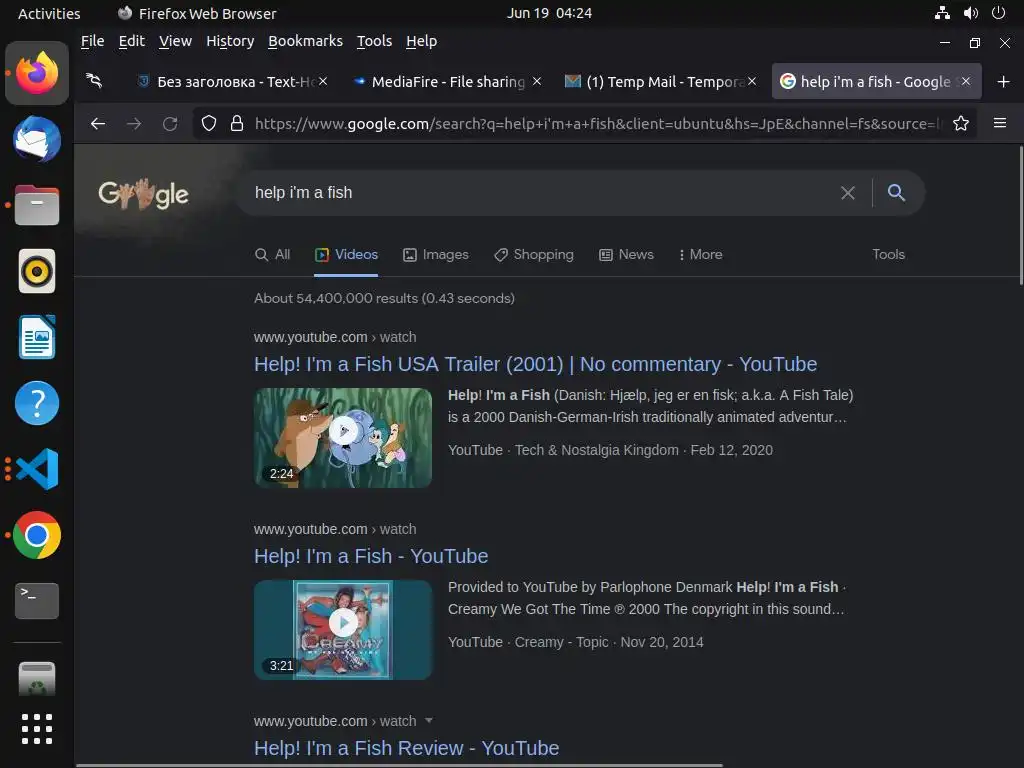Play the 2:24 trailer video thumbnail
The image size is (1024, 768).
pos(343,438)
